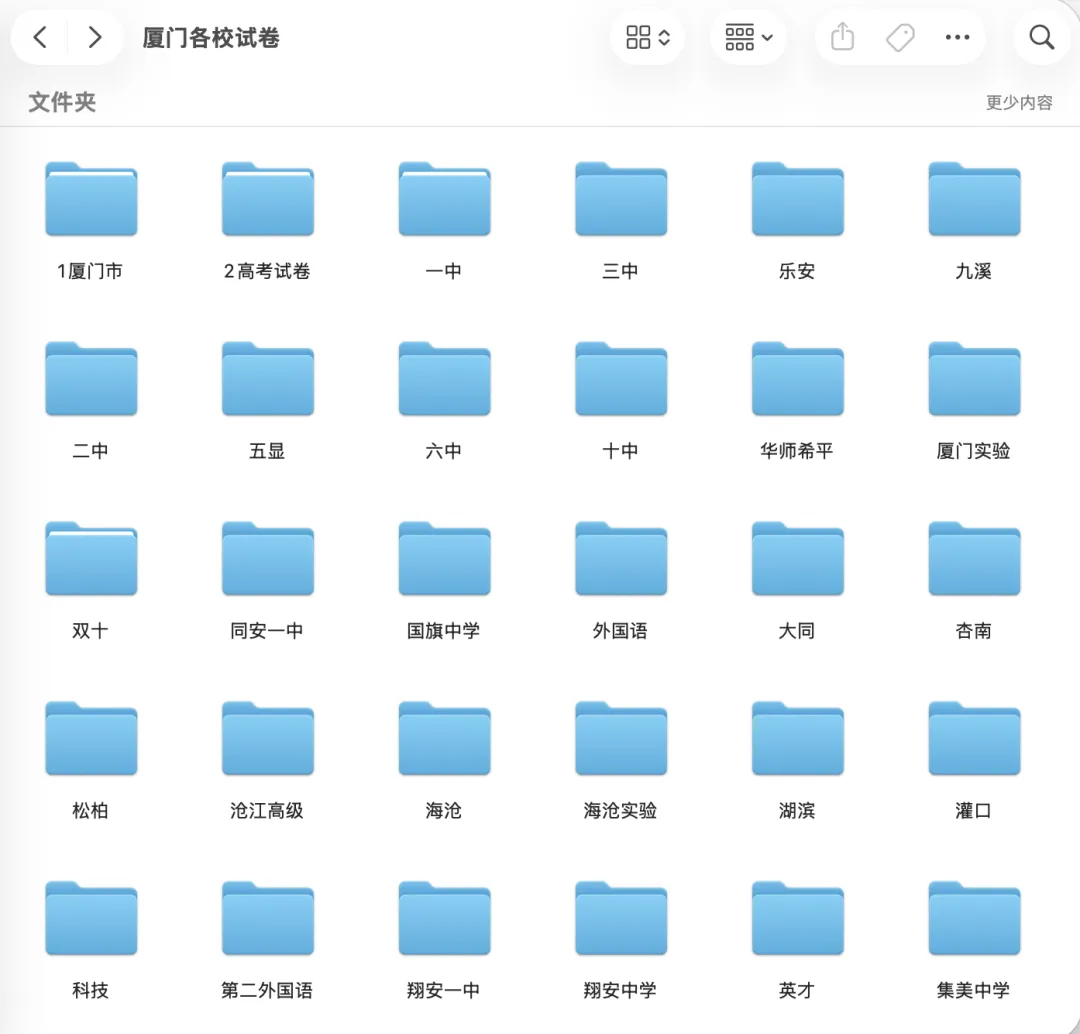Select the 1厦门市 folder icon
The image size is (1080, 1034).
click(92, 199)
